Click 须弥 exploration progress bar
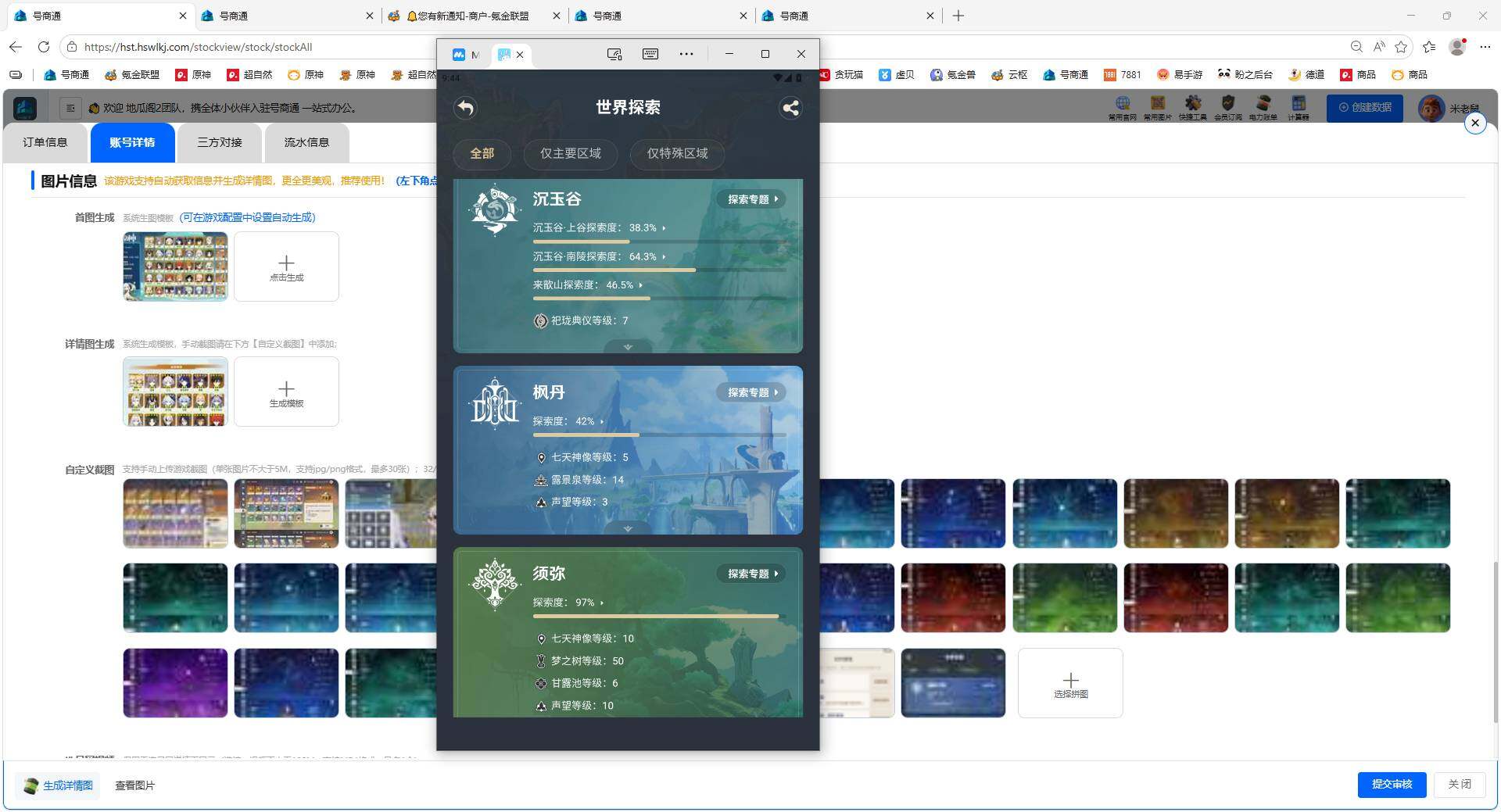 (659, 617)
